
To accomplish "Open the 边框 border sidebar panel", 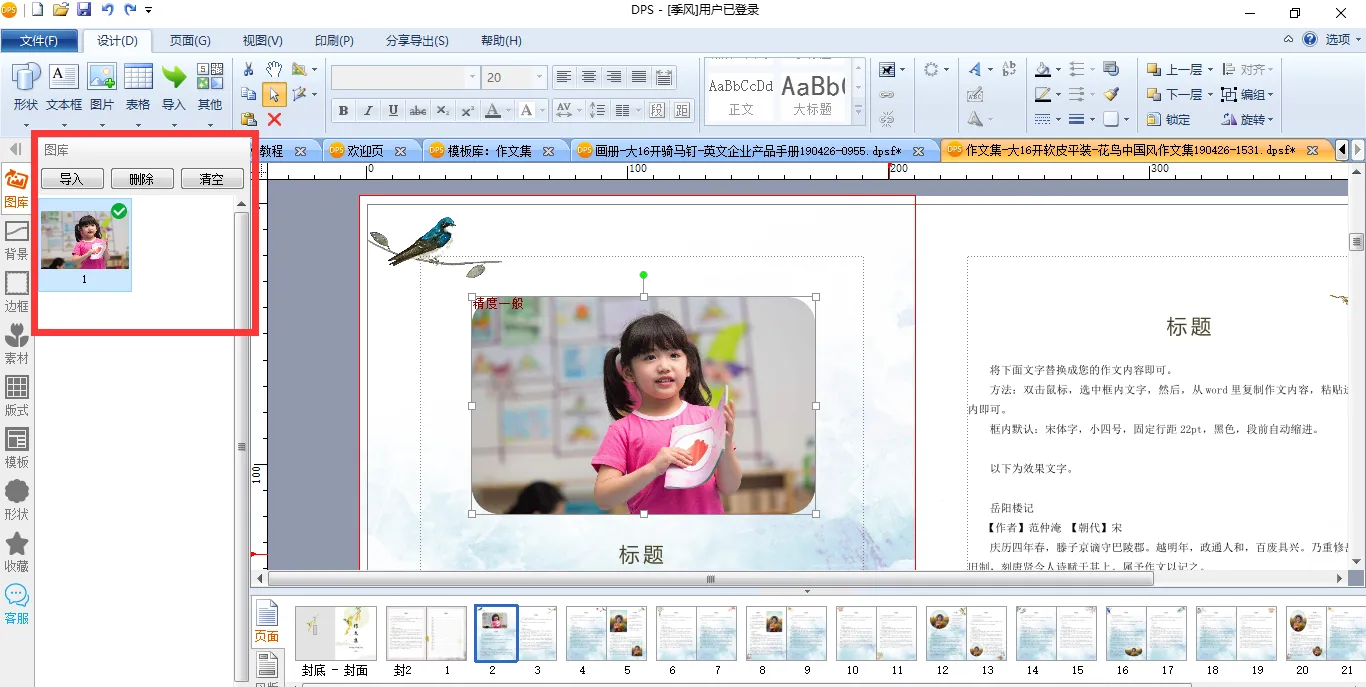I will 17,291.
